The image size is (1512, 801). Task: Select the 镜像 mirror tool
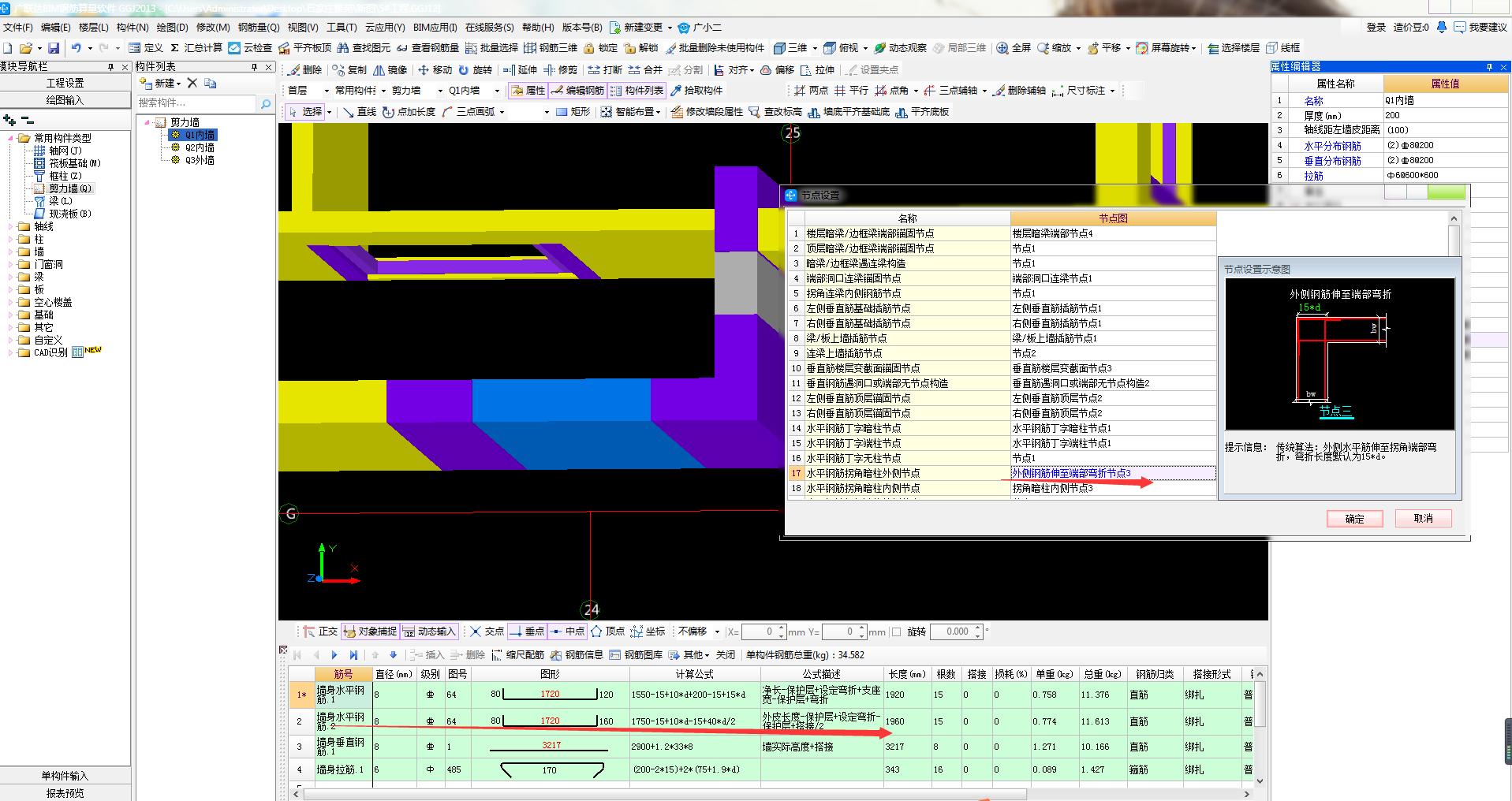(390, 70)
